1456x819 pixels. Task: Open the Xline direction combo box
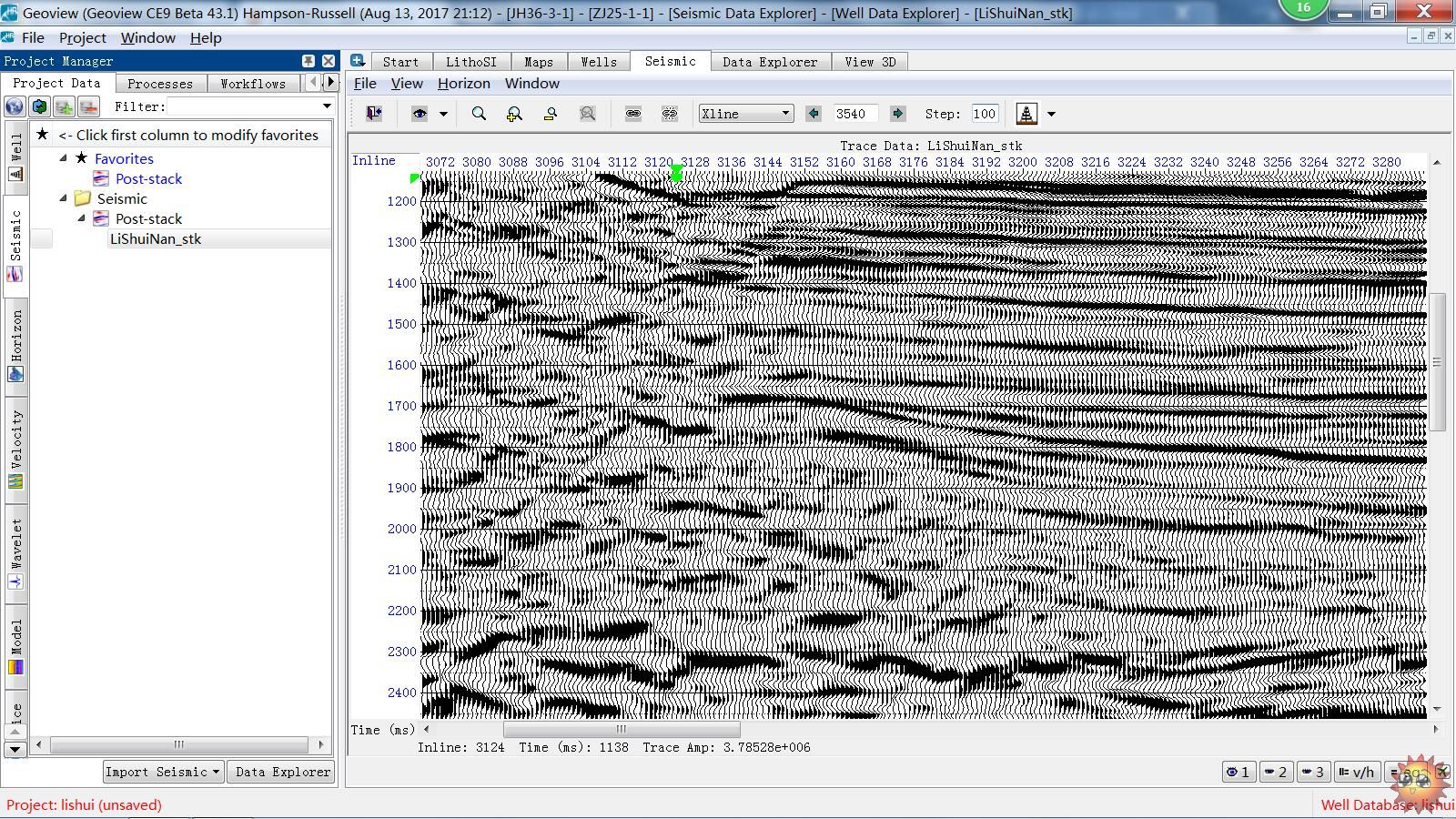coord(746,114)
